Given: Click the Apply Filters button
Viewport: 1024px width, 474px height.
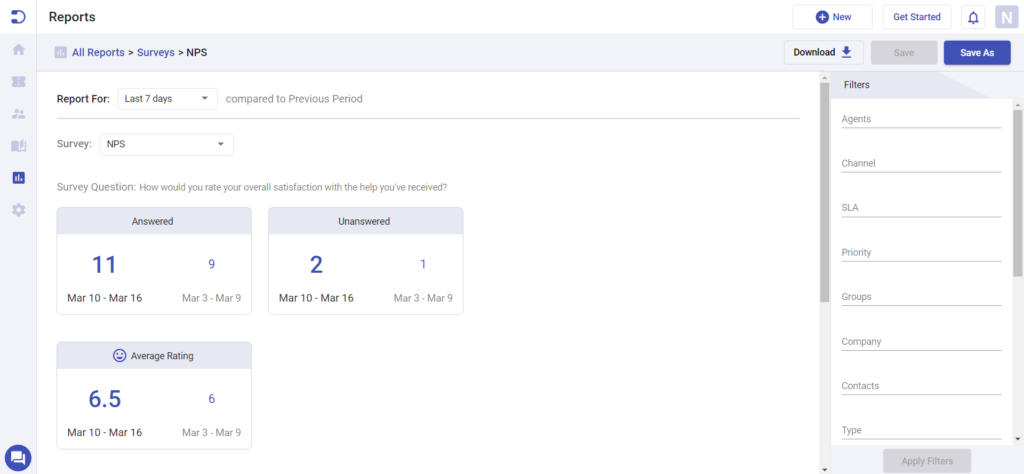Looking at the screenshot, I should pos(927,461).
